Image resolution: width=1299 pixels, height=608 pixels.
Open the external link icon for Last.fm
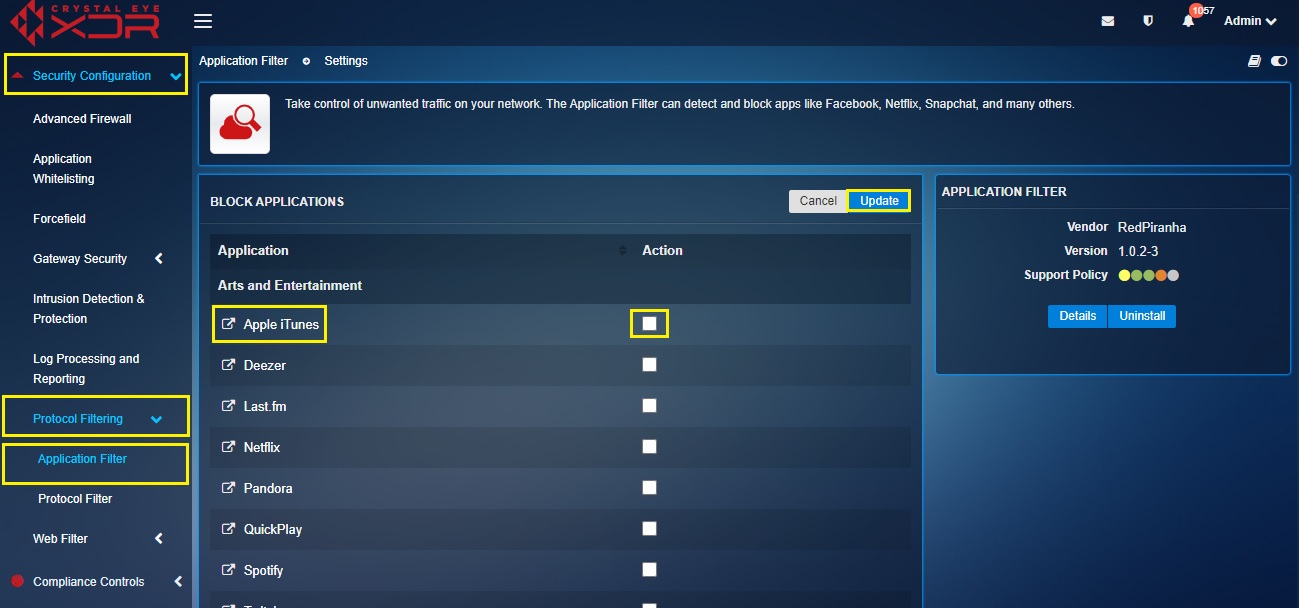228,406
